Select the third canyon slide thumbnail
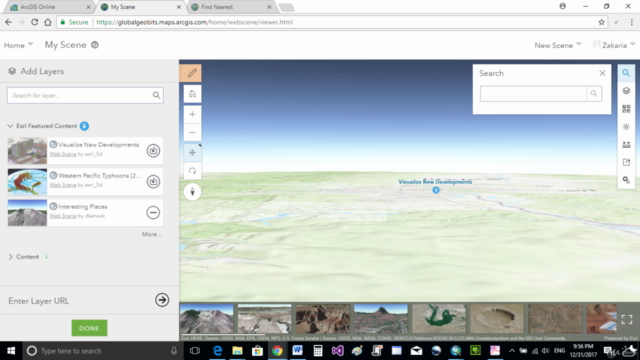Screen dimensions: 640x360 (323, 318)
